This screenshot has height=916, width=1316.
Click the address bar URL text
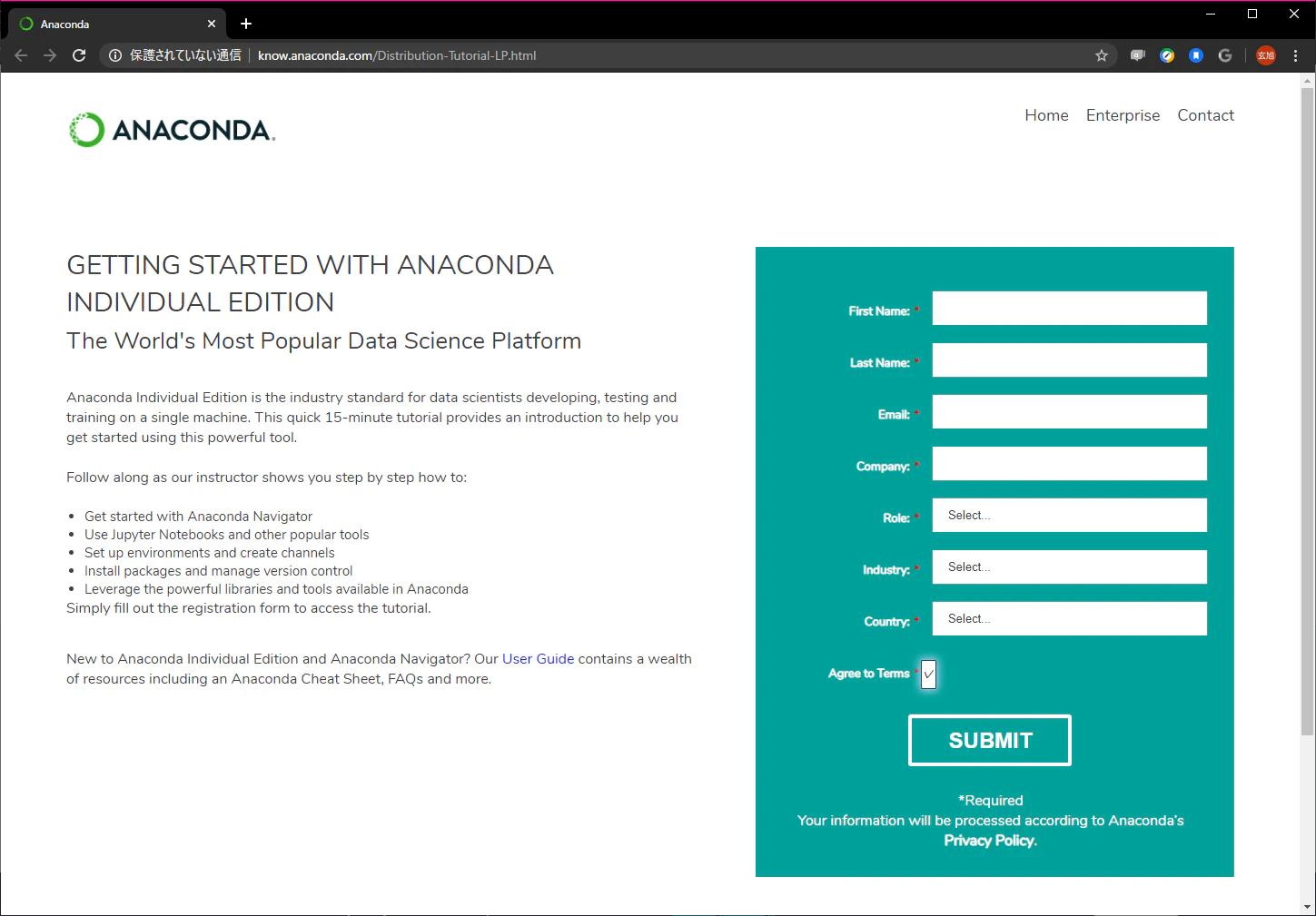tap(397, 55)
